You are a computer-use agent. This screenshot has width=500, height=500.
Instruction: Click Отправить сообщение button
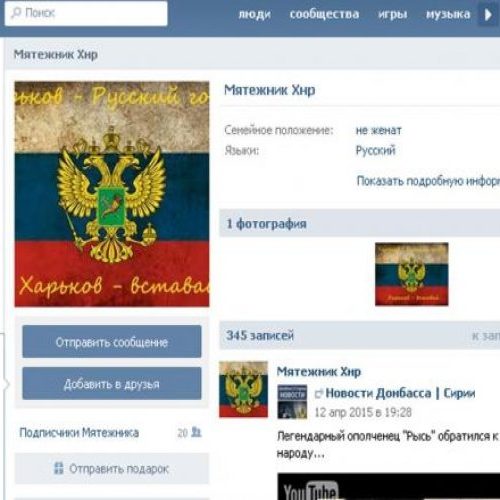point(112,342)
